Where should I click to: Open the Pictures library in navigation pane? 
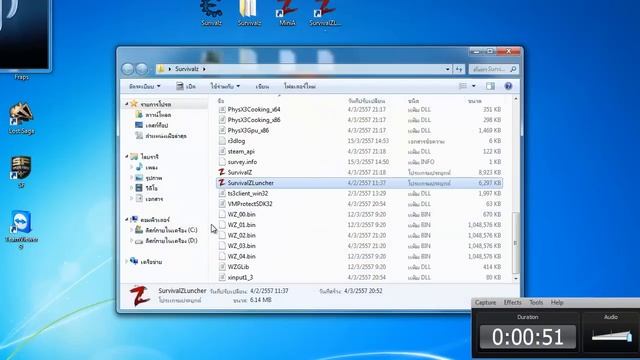[x=149, y=178]
